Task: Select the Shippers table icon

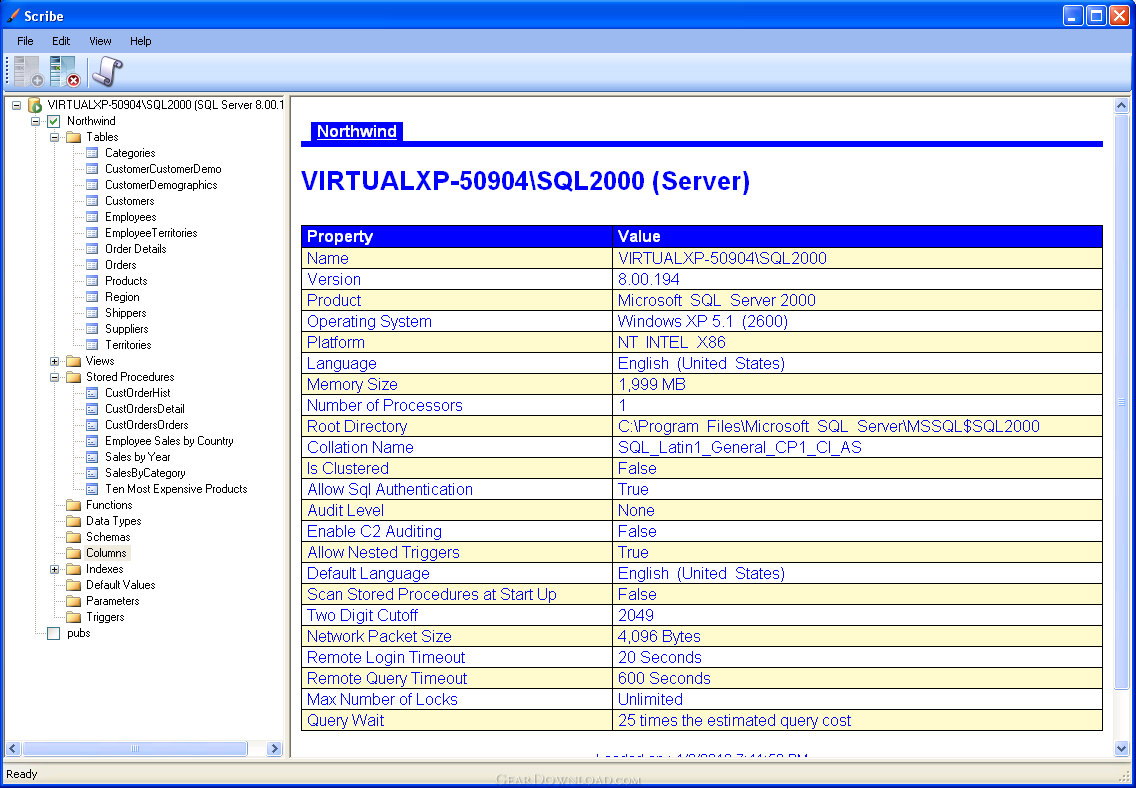Action: [92, 313]
